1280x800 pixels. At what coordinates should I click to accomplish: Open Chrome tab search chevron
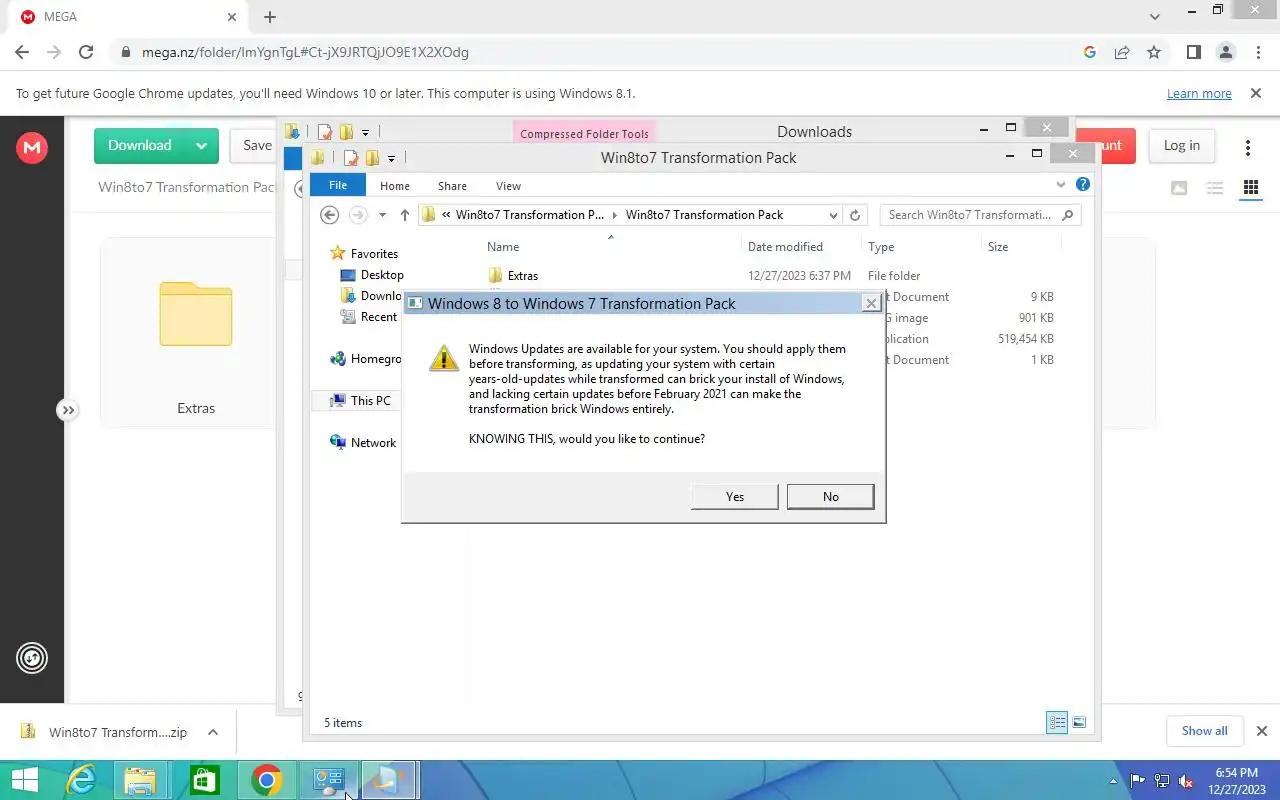1156,17
